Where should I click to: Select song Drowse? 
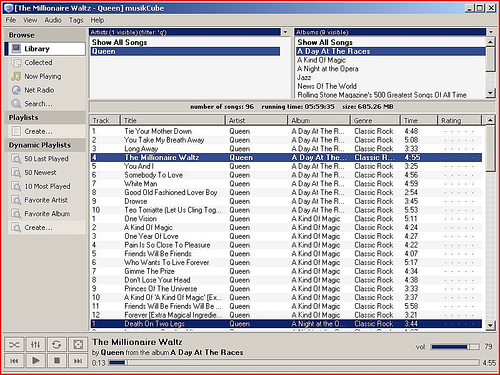pyautogui.click(x=286, y=201)
